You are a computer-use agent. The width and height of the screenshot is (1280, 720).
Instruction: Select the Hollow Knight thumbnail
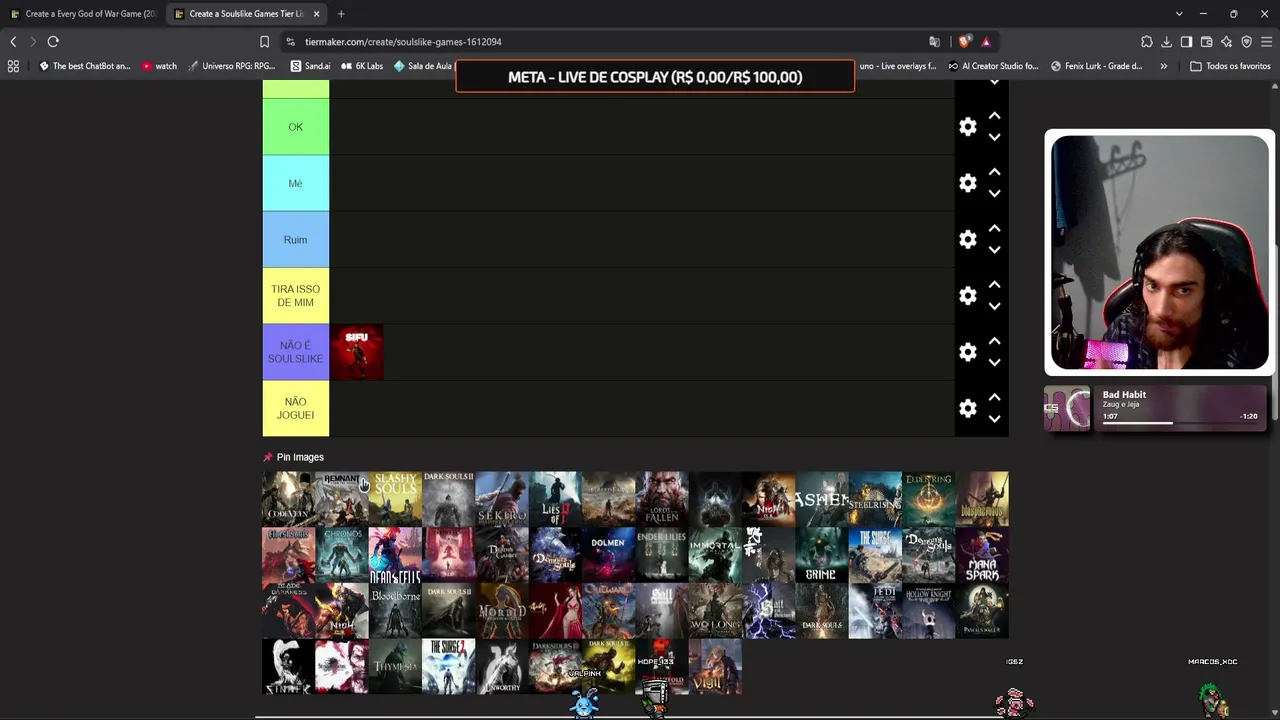coord(929,611)
